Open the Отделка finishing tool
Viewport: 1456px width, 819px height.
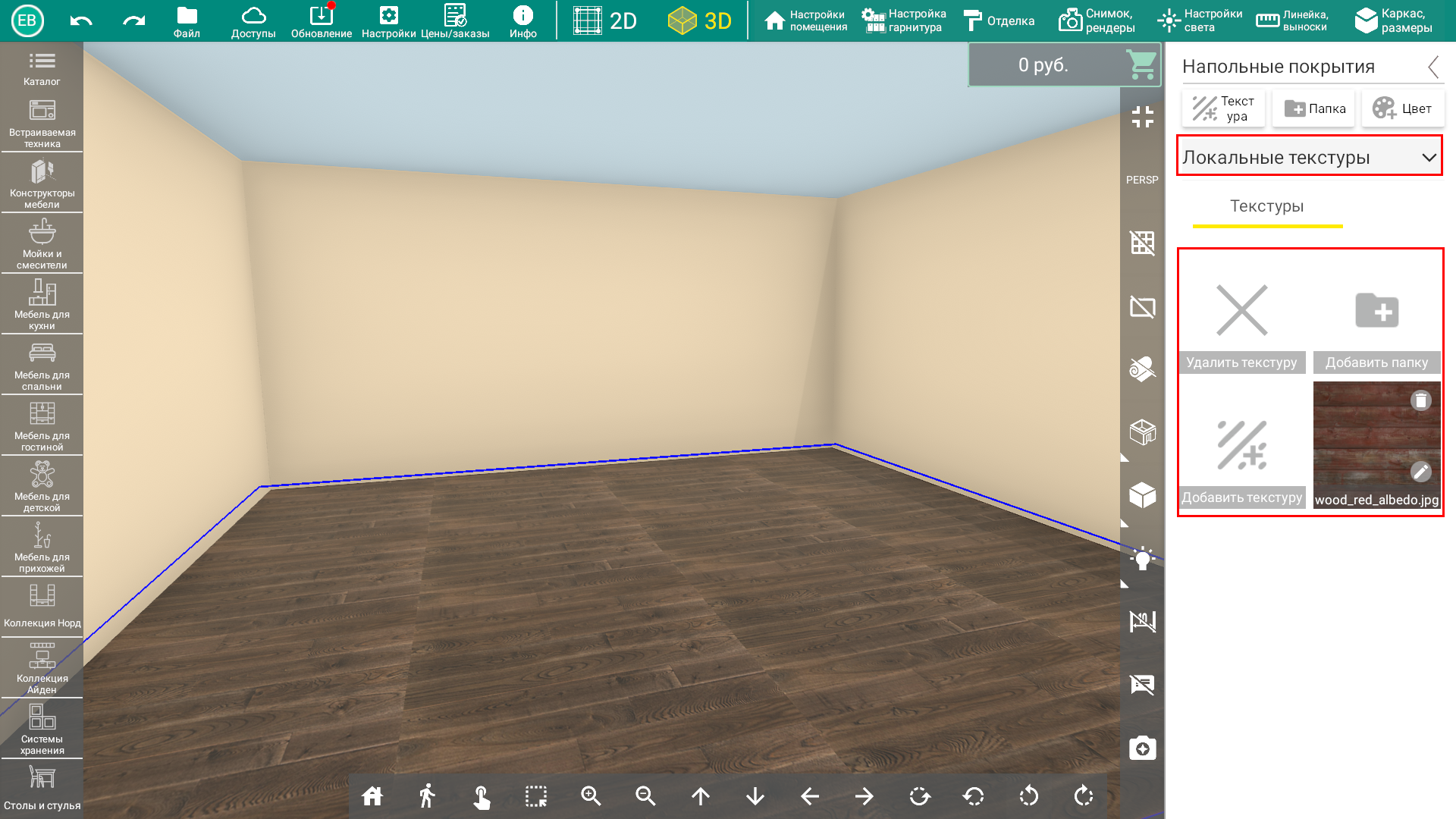click(x=999, y=20)
